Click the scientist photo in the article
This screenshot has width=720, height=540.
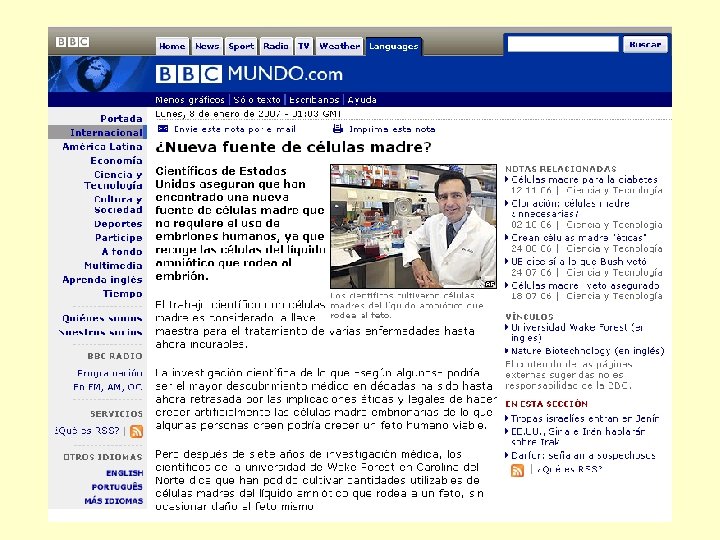[413, 226]
